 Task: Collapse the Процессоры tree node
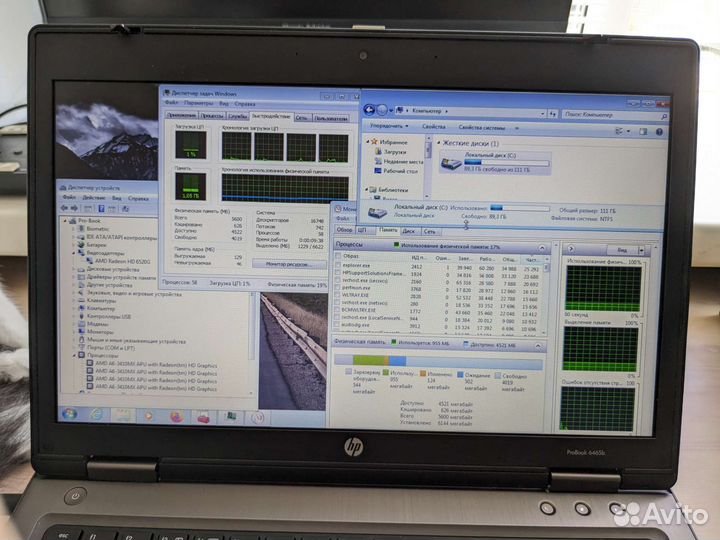point(74,355)
